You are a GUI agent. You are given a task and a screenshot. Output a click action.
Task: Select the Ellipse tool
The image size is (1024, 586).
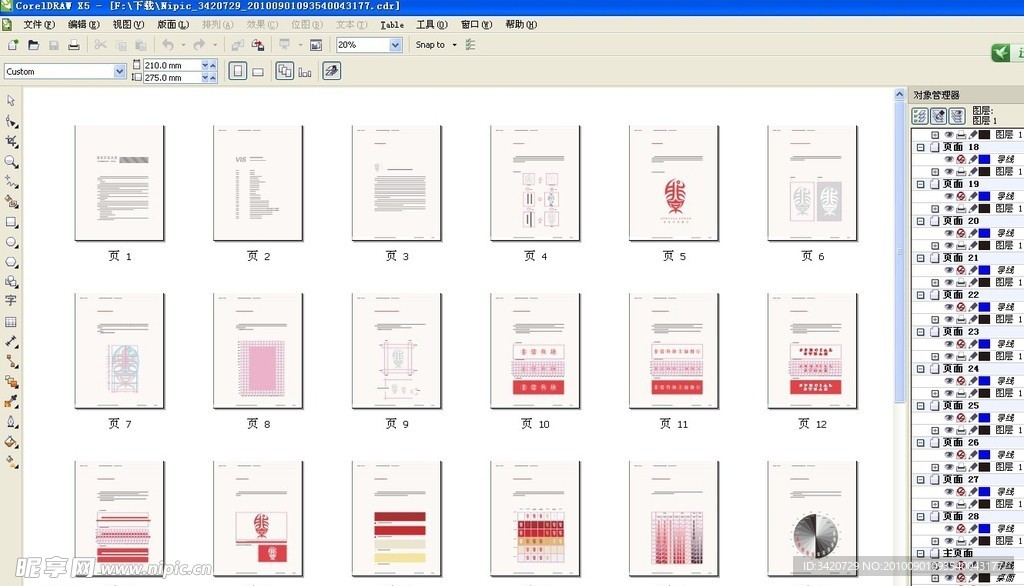pyautogui.click(x=11, y=242)
